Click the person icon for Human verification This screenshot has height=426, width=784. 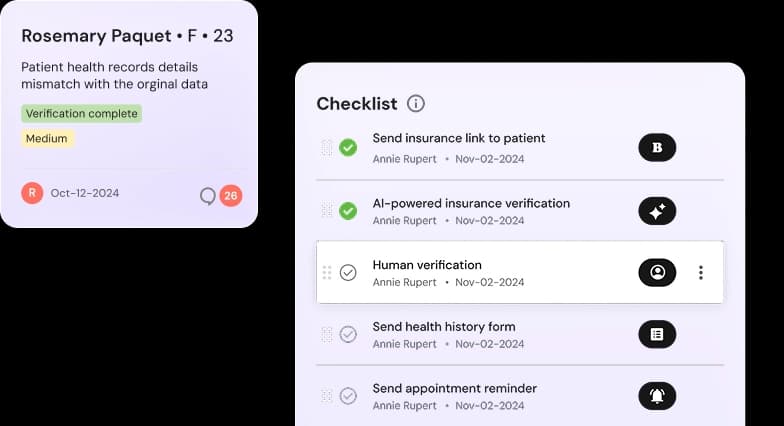657,272
